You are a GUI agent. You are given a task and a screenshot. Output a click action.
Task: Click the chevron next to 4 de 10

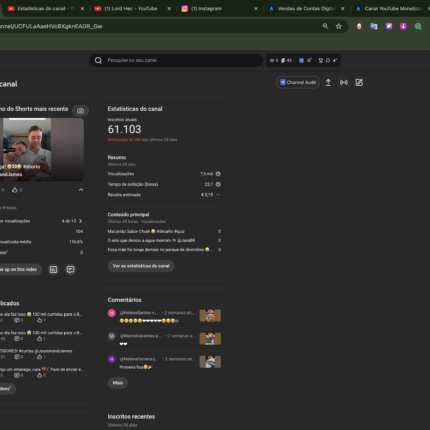pyautogui.click(x=80, y=221)
